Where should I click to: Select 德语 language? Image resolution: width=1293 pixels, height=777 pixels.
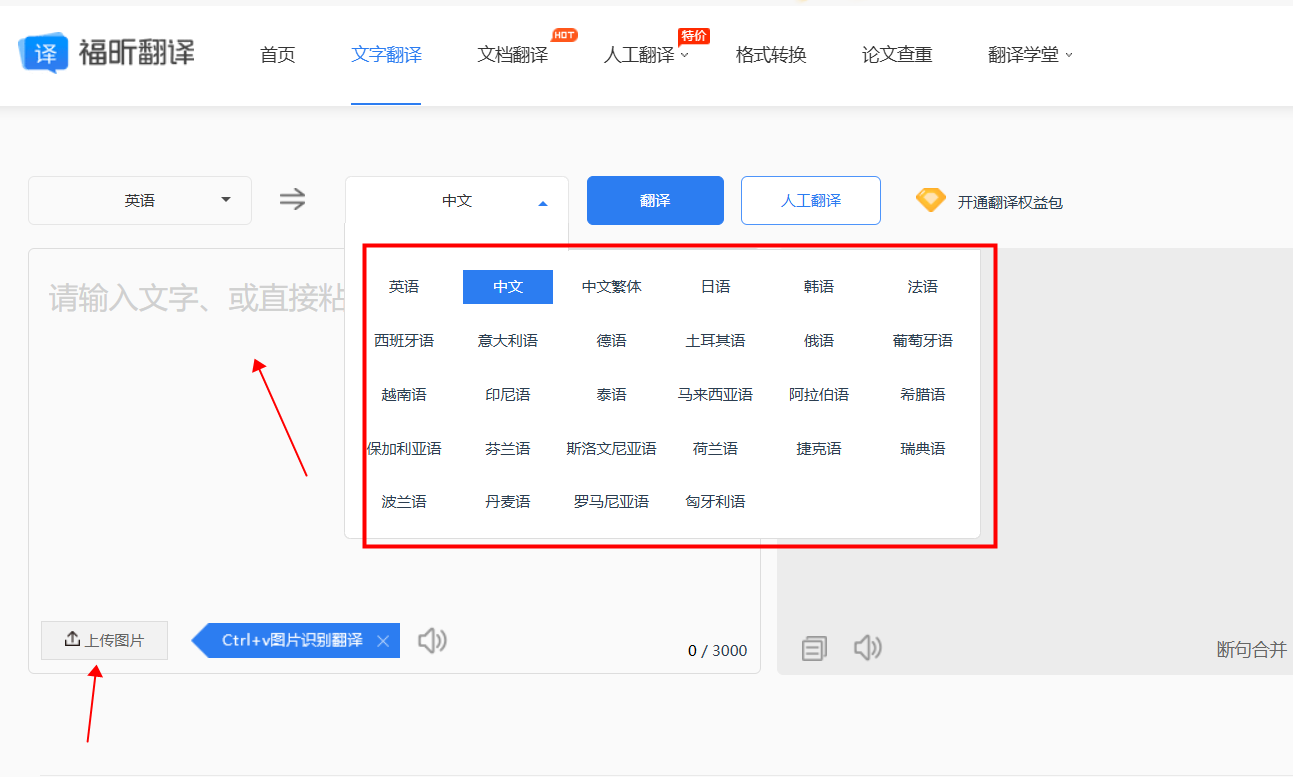tap(612, 341)
